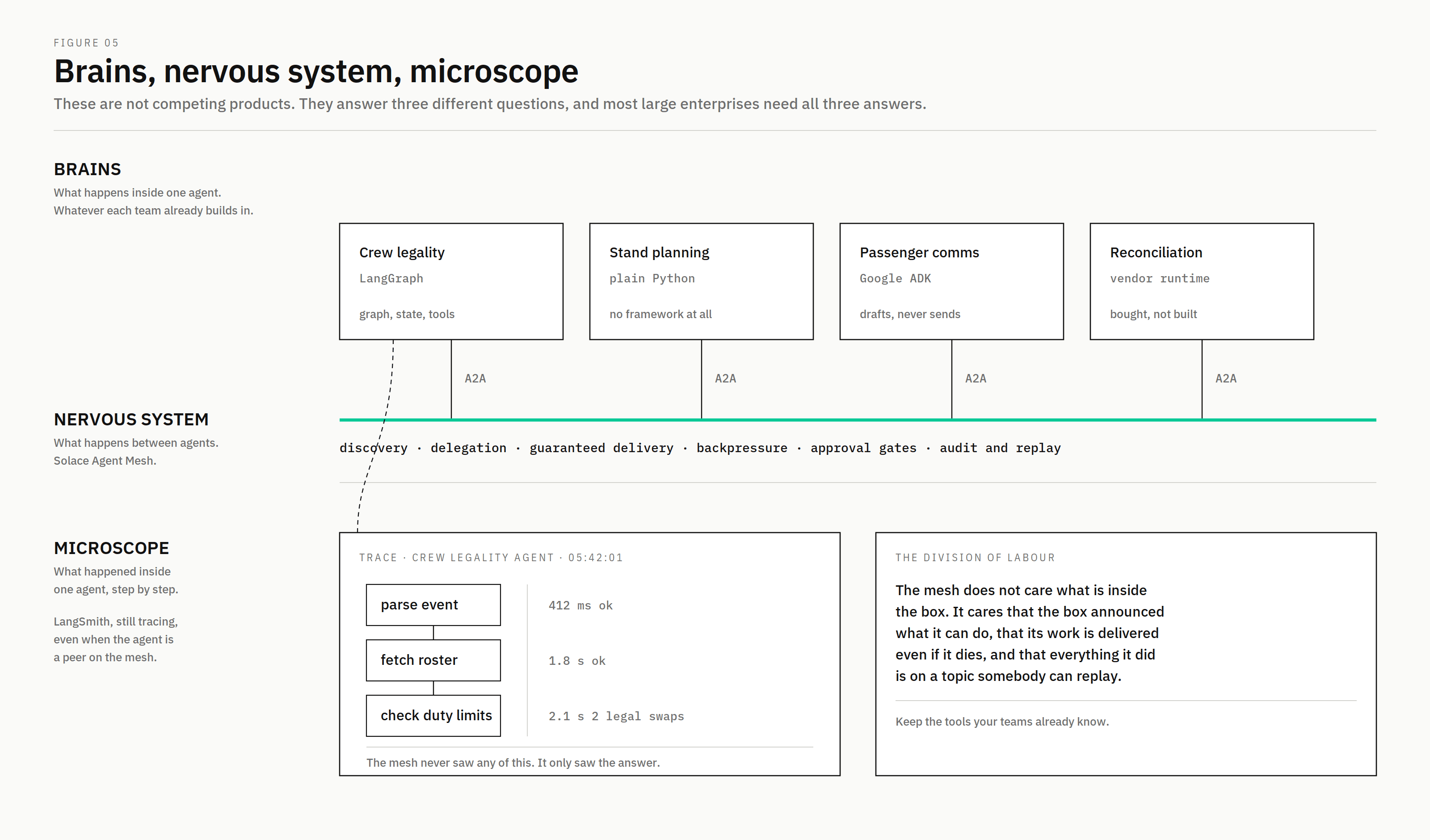This screenshot has height=840, width=1430.
Task: Select the 'Crew legality' box title
Action: (x=402, y=252)
